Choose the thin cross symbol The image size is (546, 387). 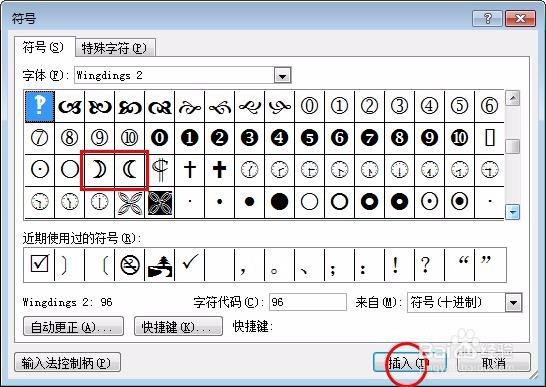point(189,170)
